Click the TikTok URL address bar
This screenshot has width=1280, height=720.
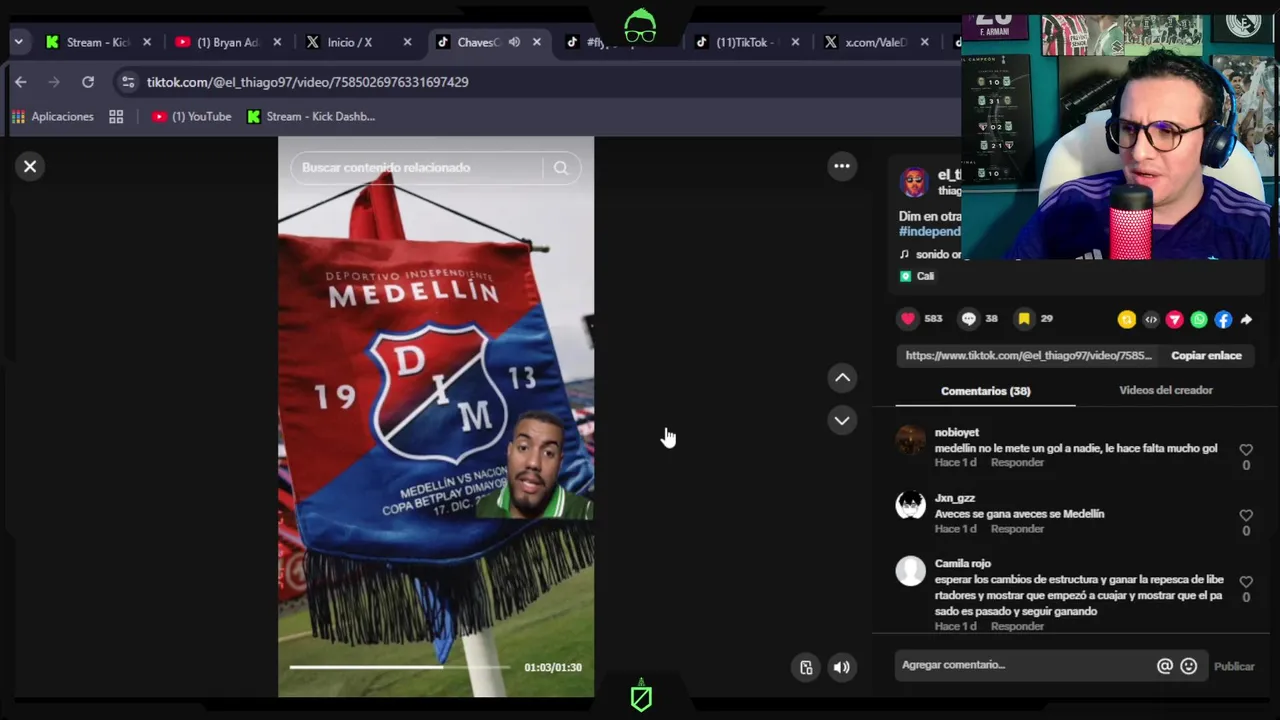(307, 82)
